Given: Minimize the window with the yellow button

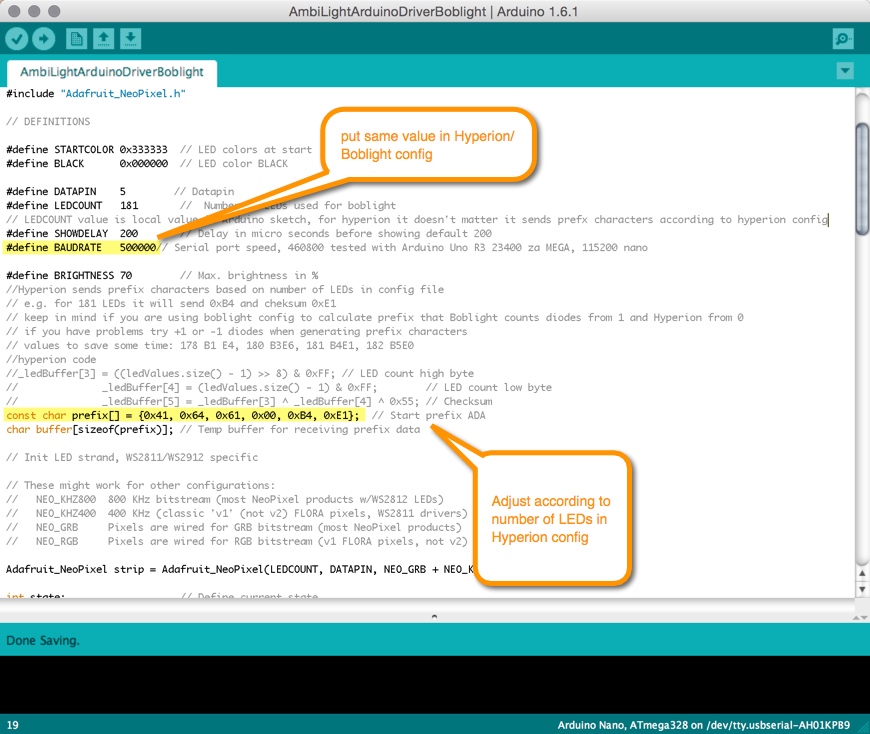Looking at the screenshot, I should click(37, 10).
